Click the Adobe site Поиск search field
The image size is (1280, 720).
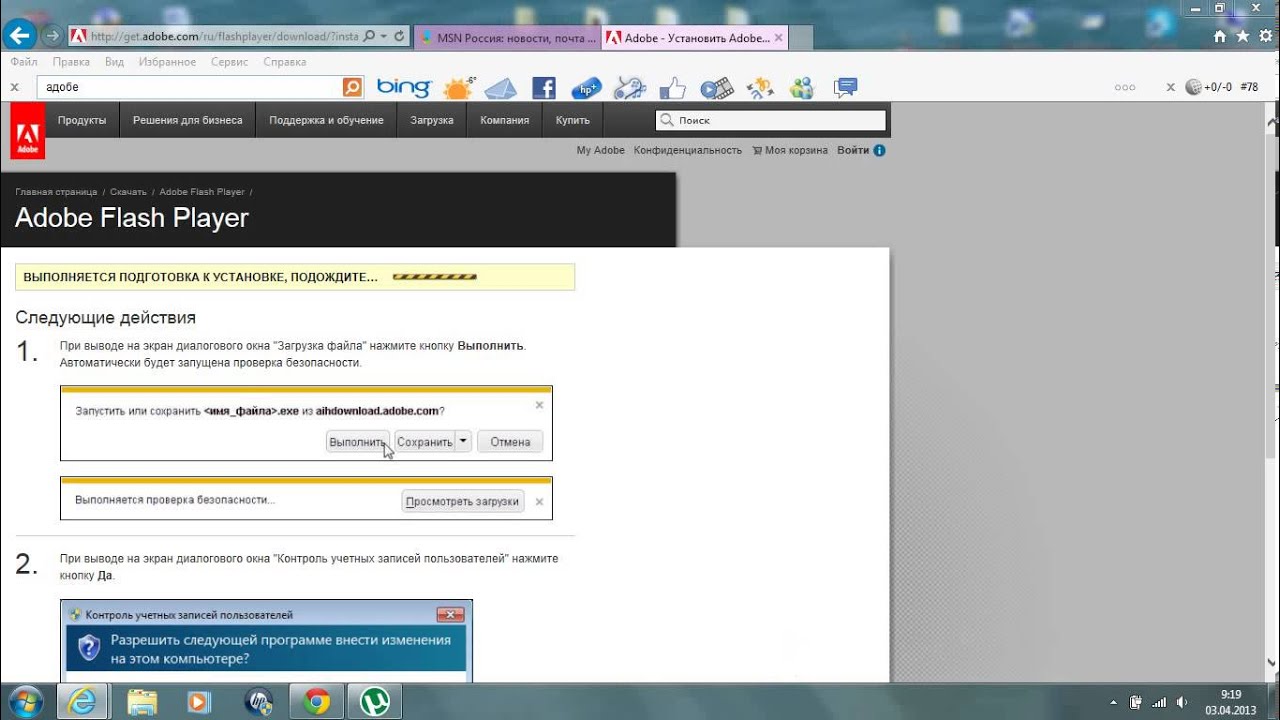point(770,120)
